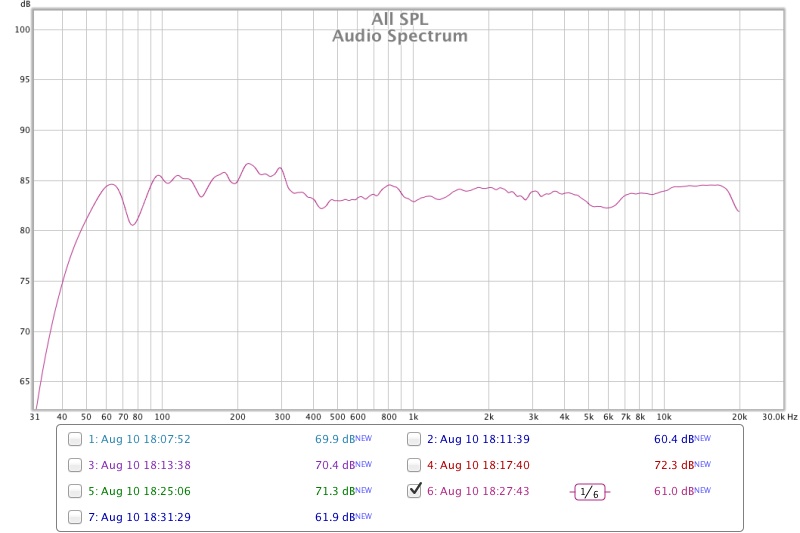Click the '1: Aug 10 18:07:52' legend label
The height and width of the screenshot is (533, 800).
tap(139, 439)
